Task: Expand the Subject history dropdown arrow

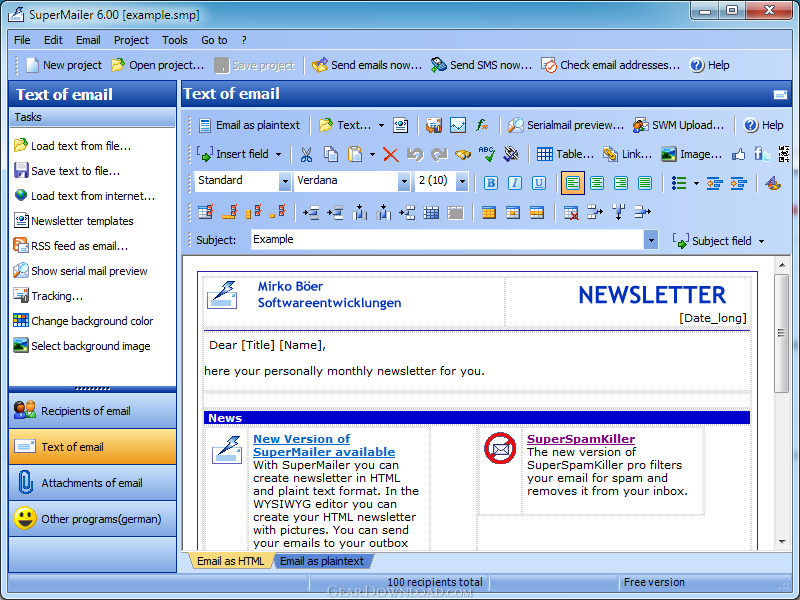Action: pyautogui.click(x=651, y=240)
